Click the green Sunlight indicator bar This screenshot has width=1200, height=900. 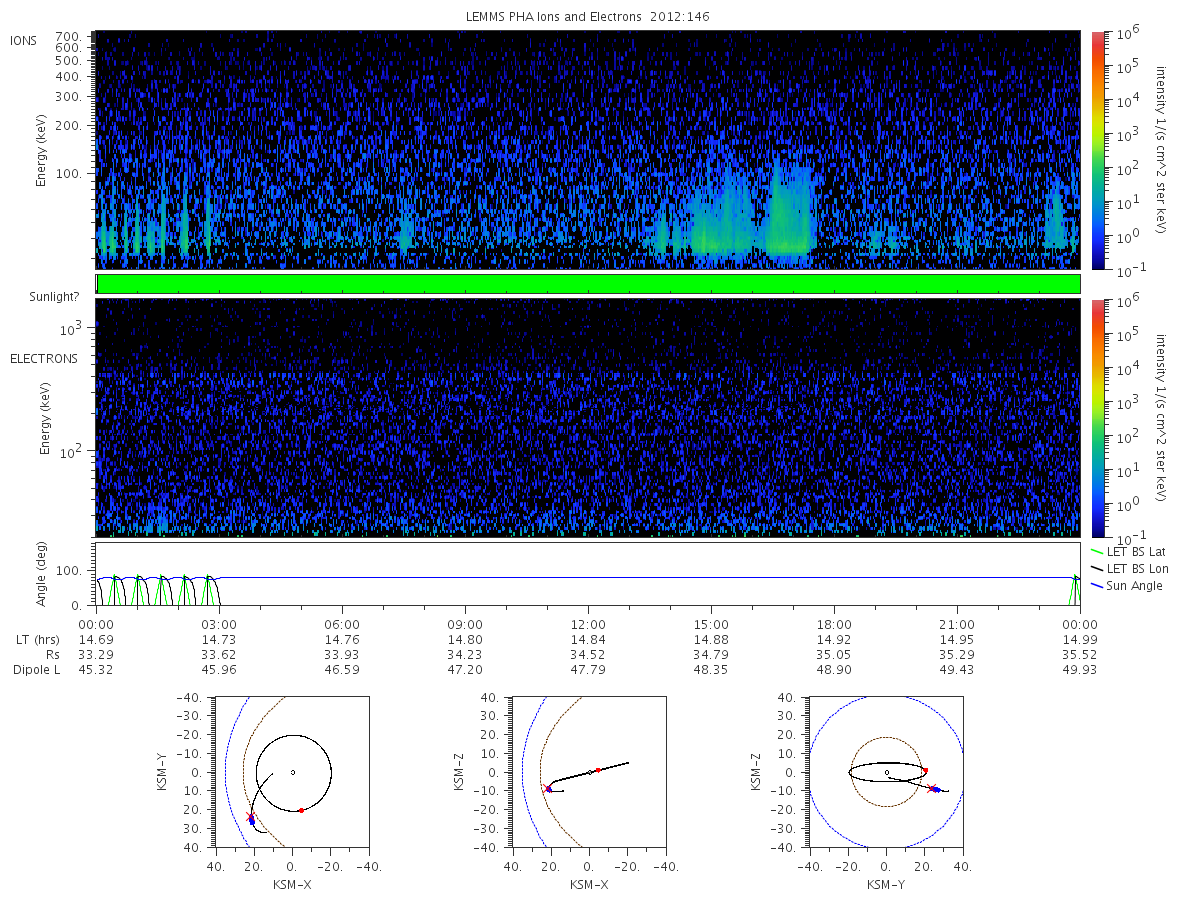coord(588,284)
